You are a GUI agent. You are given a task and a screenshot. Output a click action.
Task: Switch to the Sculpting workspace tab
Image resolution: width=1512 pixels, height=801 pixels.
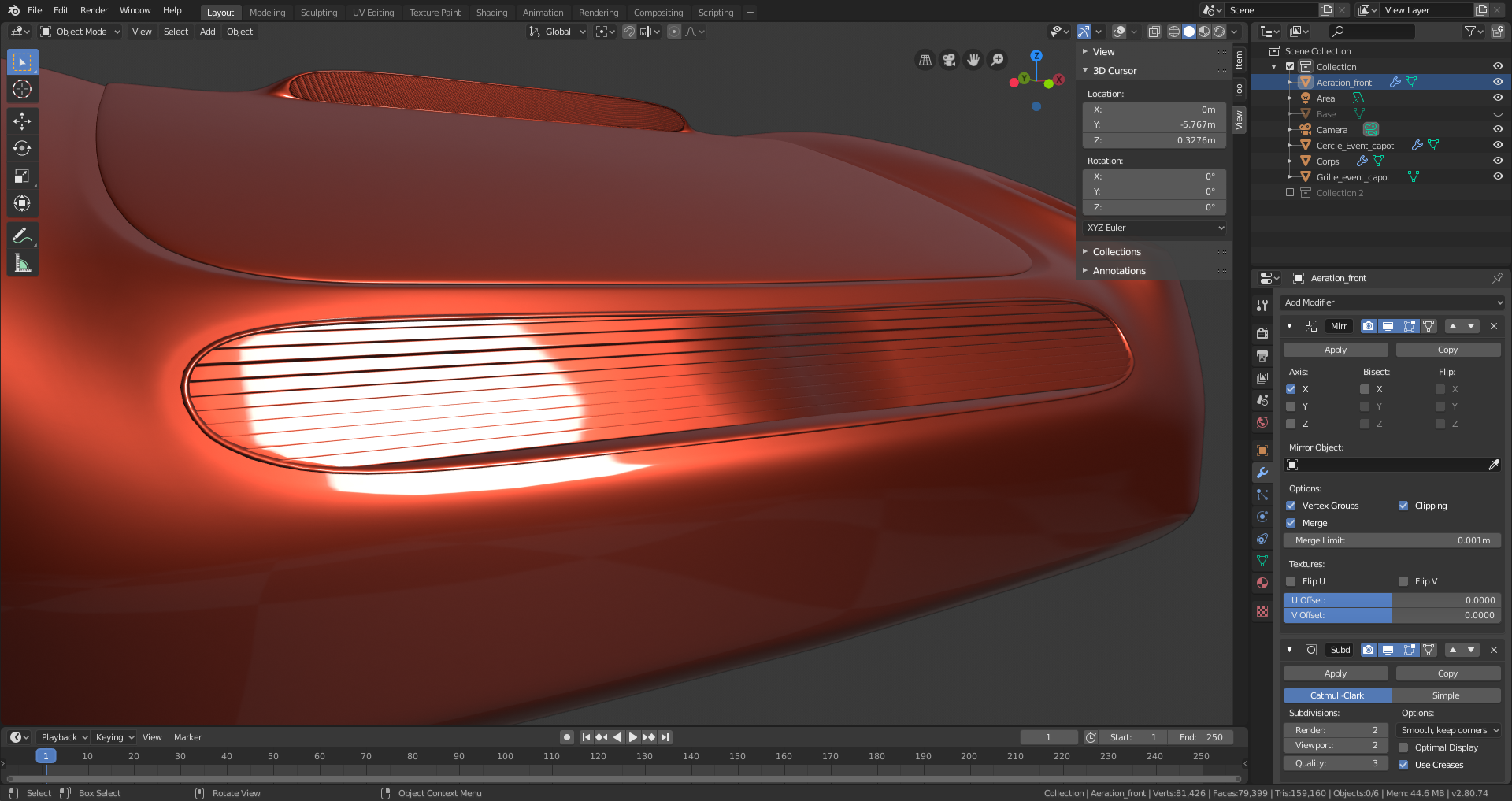[318, 13]
